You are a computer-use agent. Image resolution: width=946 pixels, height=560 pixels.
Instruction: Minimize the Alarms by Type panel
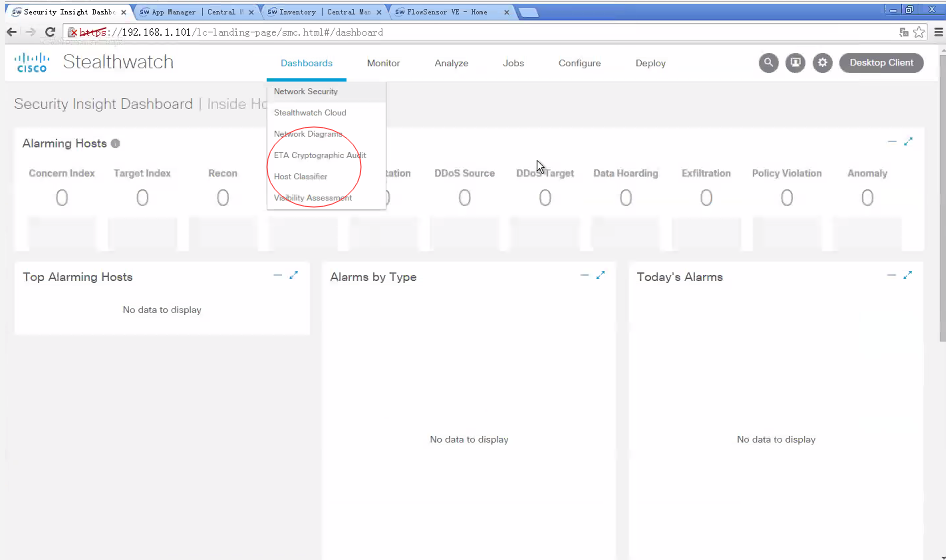tap(584, 275)
